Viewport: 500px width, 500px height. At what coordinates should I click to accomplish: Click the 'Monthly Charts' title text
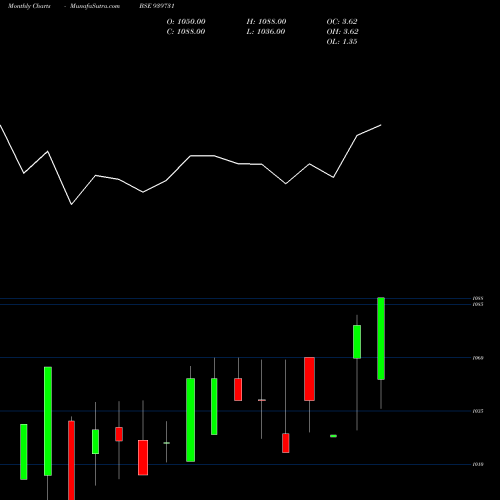[29, 6]
